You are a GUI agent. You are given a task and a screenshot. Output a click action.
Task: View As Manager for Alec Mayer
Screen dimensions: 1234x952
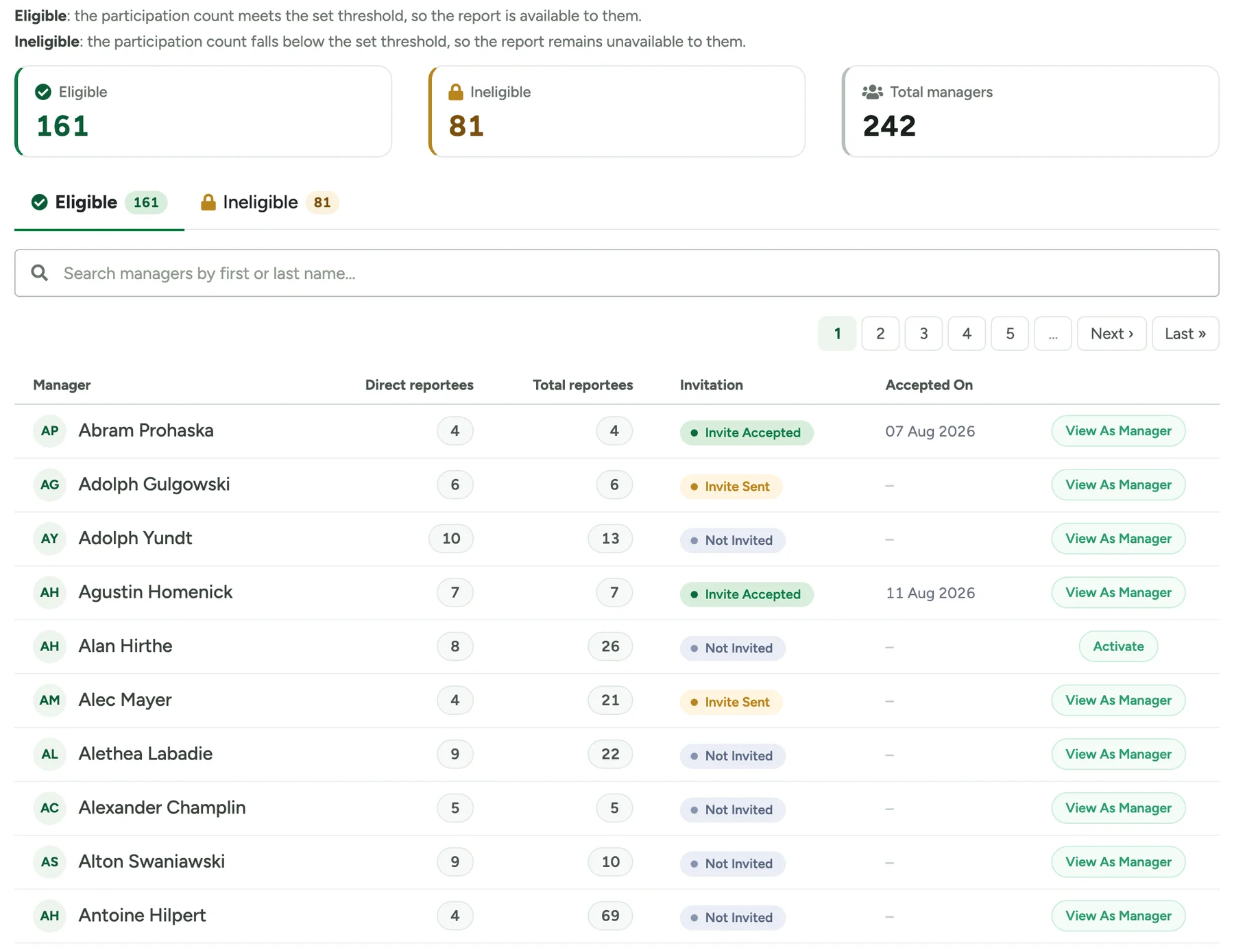1118,700
